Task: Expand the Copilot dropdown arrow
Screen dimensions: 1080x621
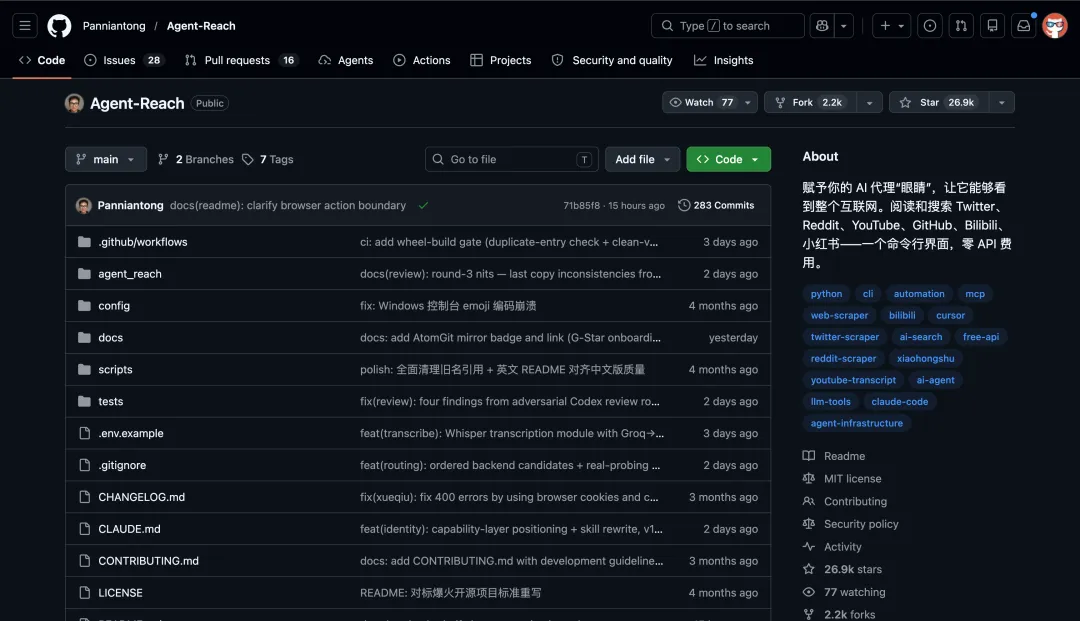Action: click(844, 26)
